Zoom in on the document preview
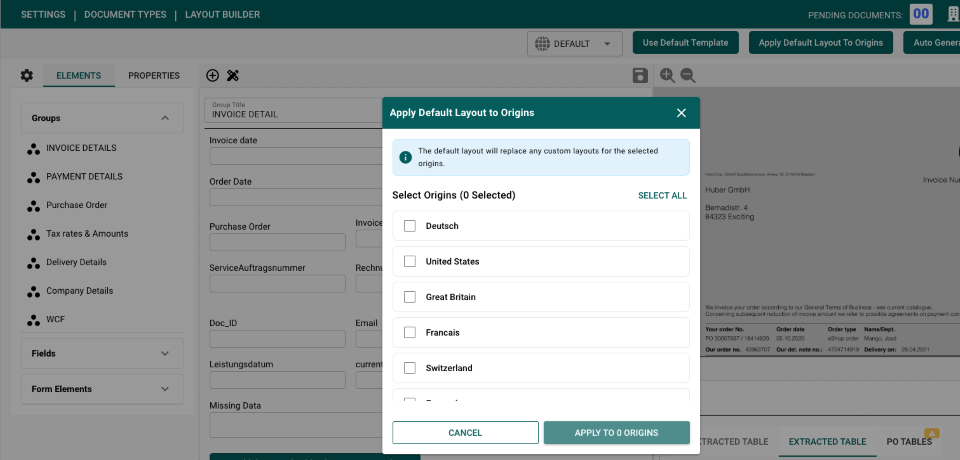 pos(667,75)
